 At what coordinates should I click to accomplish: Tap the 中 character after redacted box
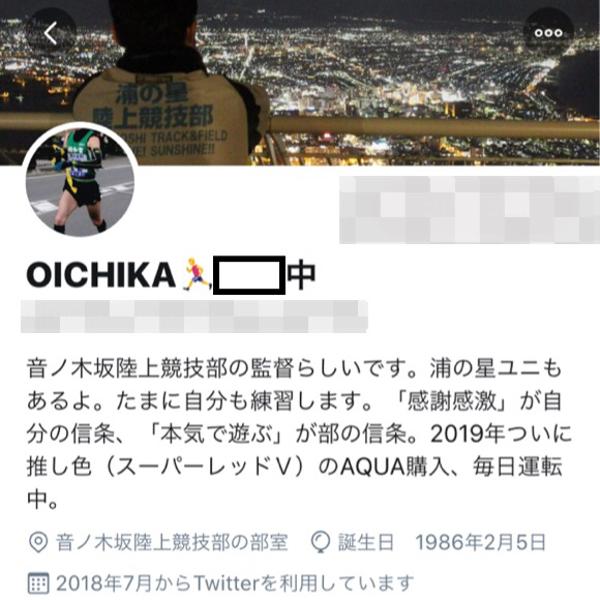[x=302, y=274]
